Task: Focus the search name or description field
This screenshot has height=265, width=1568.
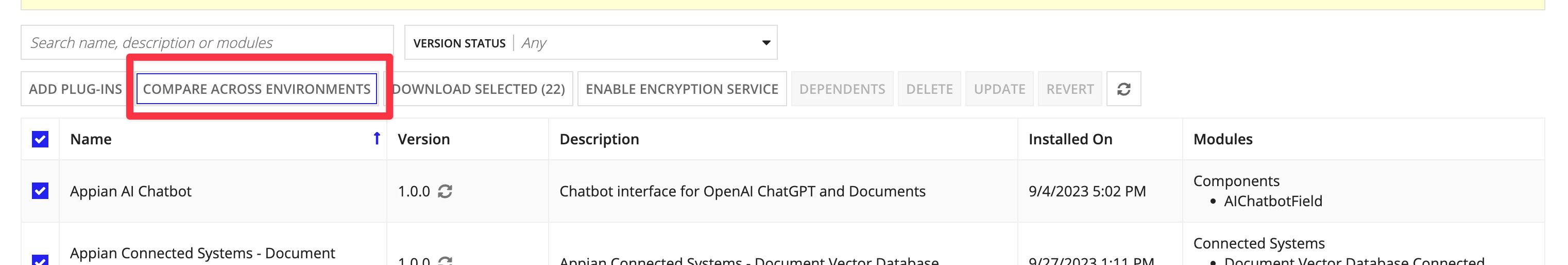Action: [x=207, y=43]
